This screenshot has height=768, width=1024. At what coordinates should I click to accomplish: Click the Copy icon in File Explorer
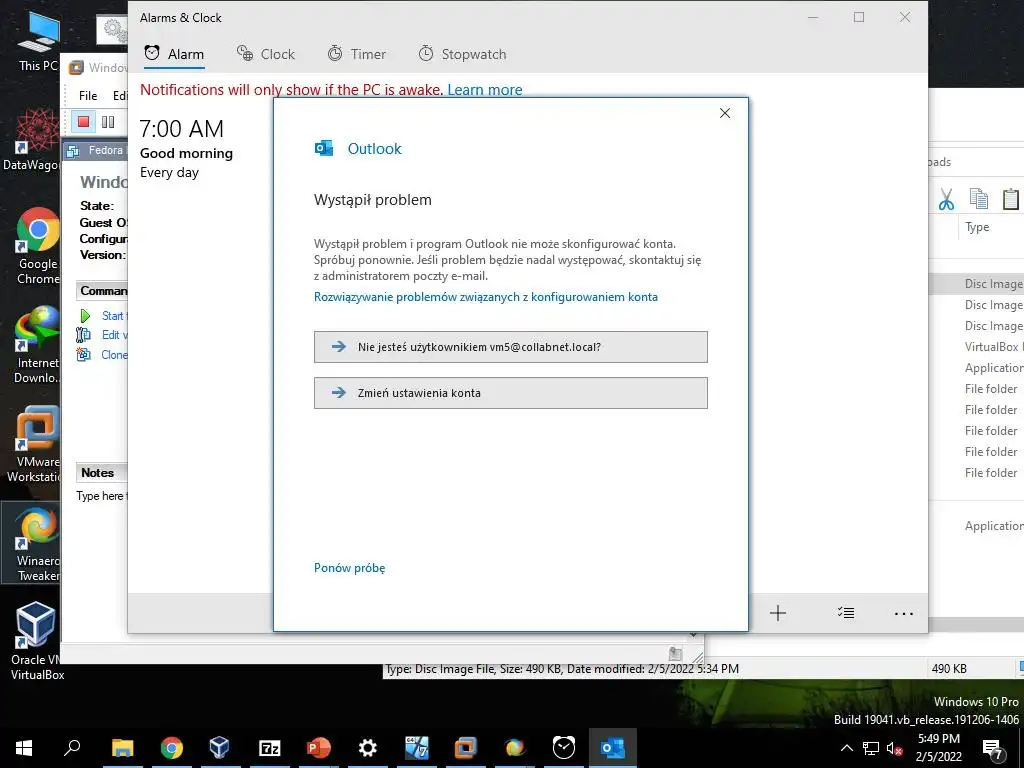tap(978, 199)
